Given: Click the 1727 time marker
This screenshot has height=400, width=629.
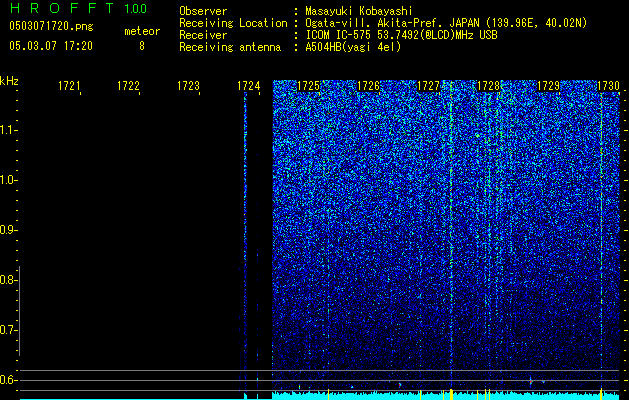Looking at the screenshot, I should [428, 86].
